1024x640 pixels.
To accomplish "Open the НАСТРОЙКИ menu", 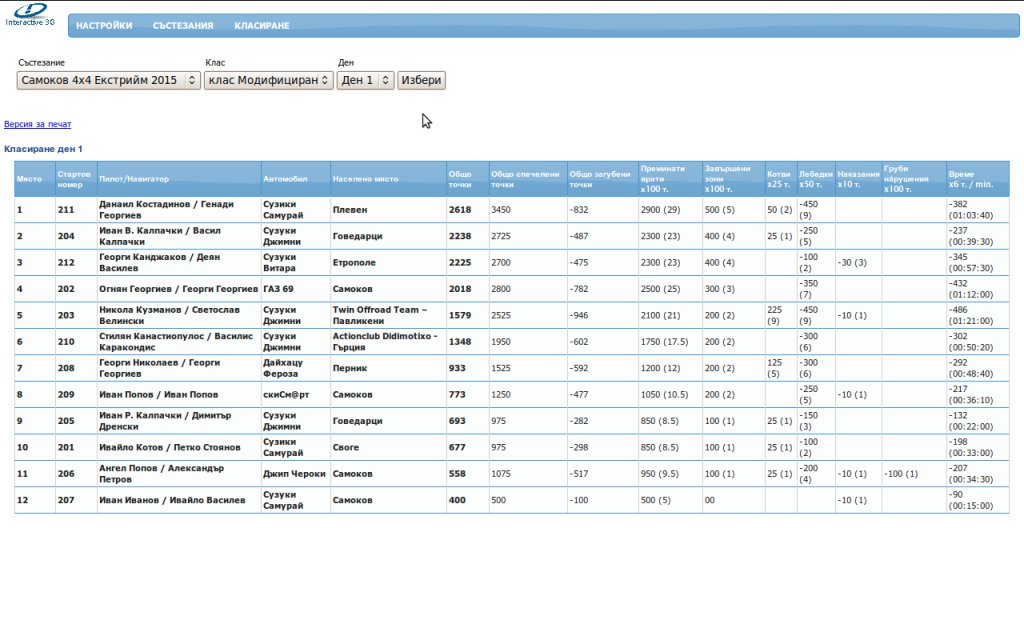I will click(x=104, y=26).
